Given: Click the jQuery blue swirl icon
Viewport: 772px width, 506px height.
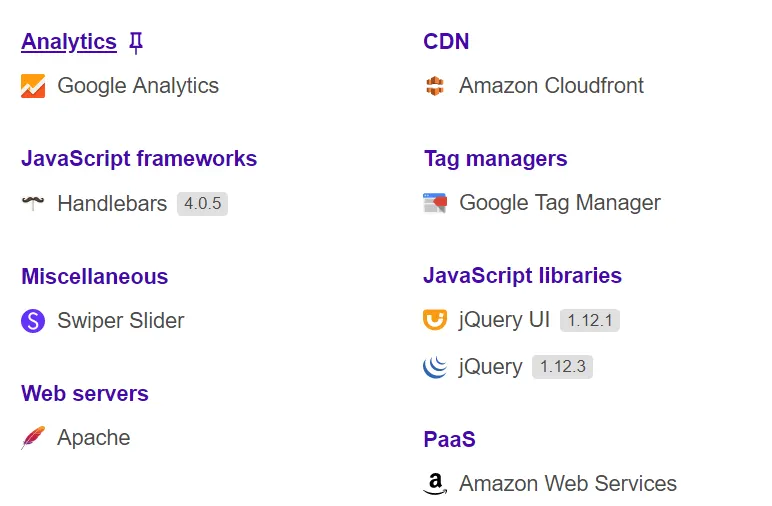Looking at the screenshot, I should [x=434, y=367].
